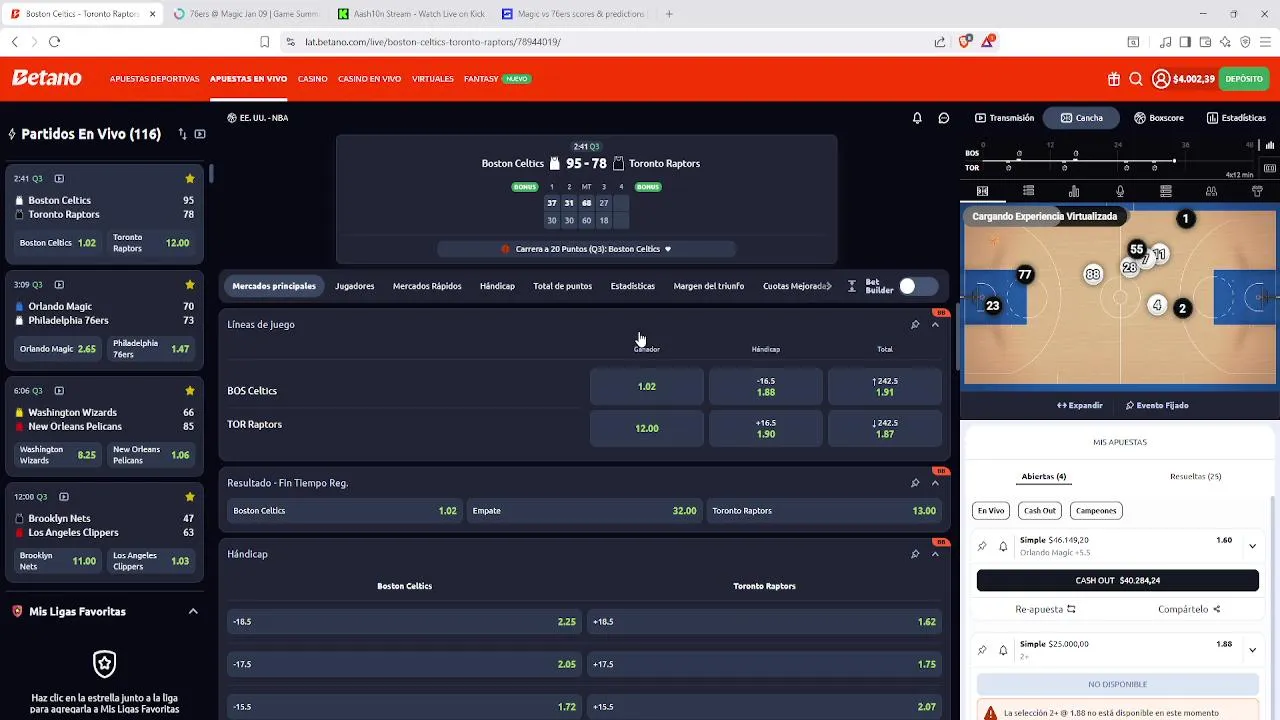
Task: Filter open bets by Campeones chip
Action: point(1096,510)
